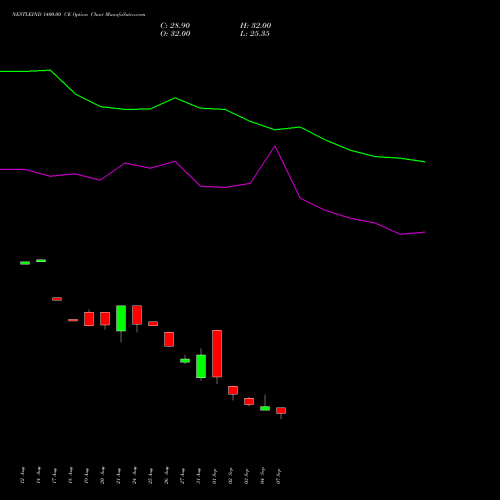Select the red candle above 24 Aug
Screen dimensions: 500x500
pyautogui.click(x=137, y=315)
